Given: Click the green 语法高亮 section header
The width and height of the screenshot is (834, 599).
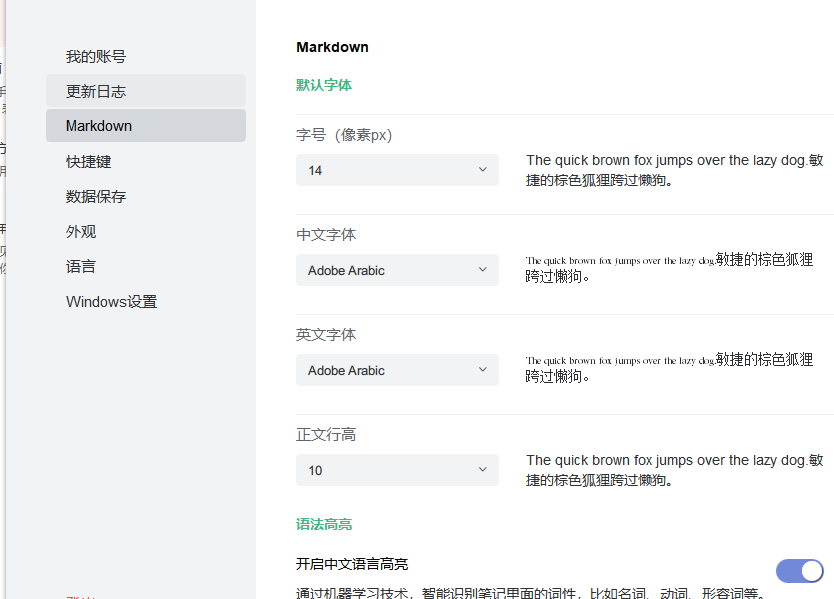Looking at the screenshot, I should tap(324, 523).
